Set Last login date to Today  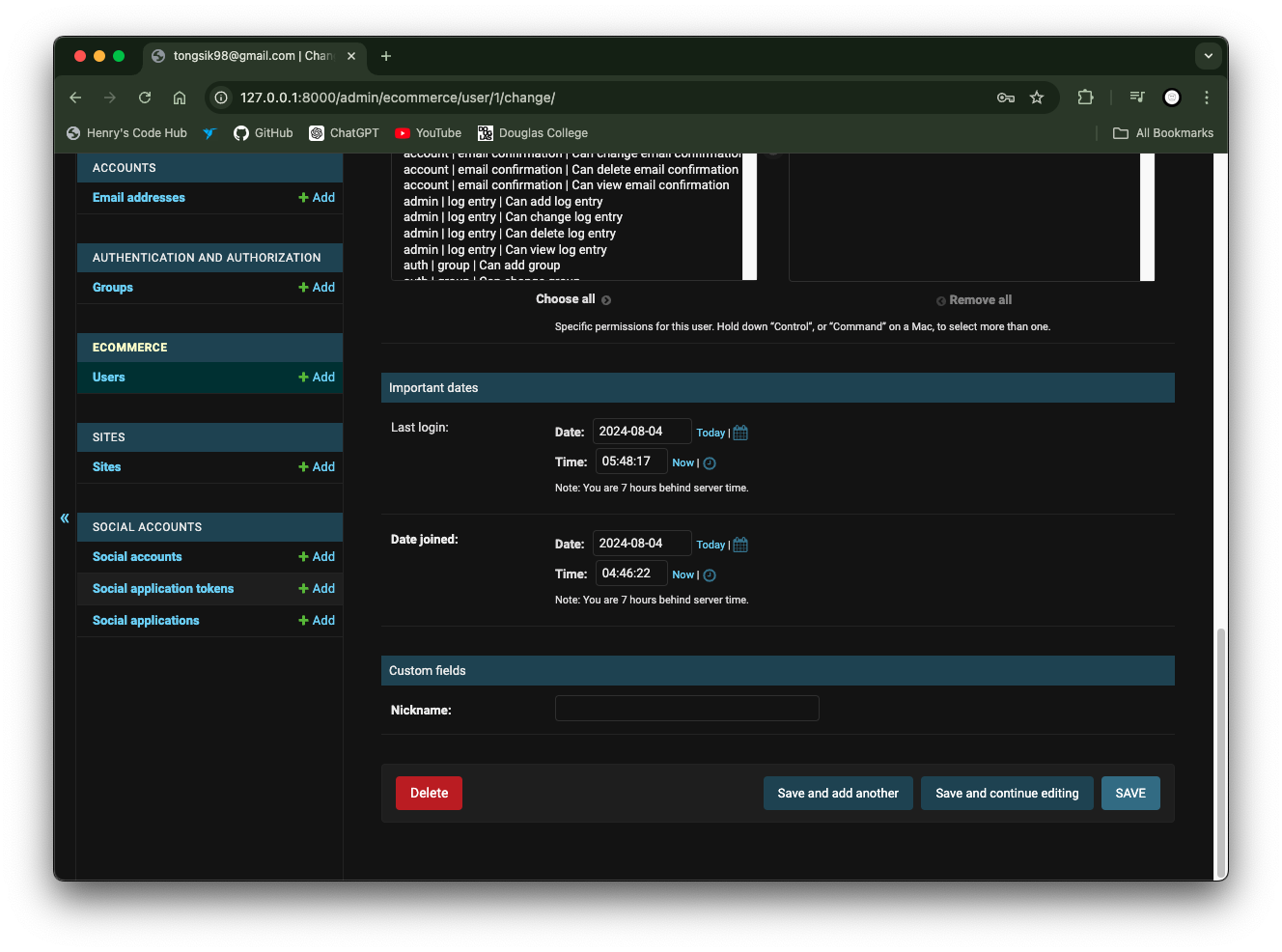(711, 434)
